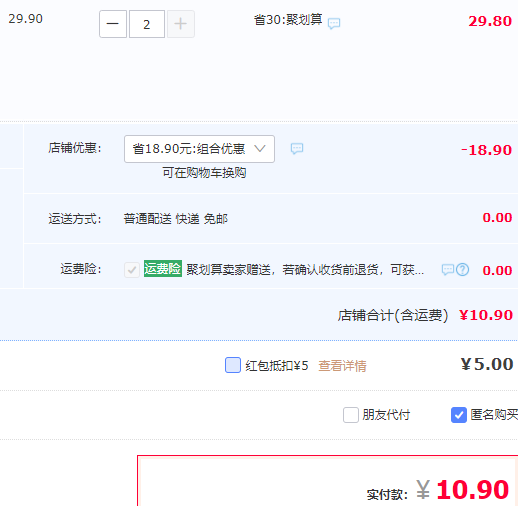518x506 pixels.
Task: Click the message icon right of 店铺优惠 dropdown
Action: tap(297, 148)
